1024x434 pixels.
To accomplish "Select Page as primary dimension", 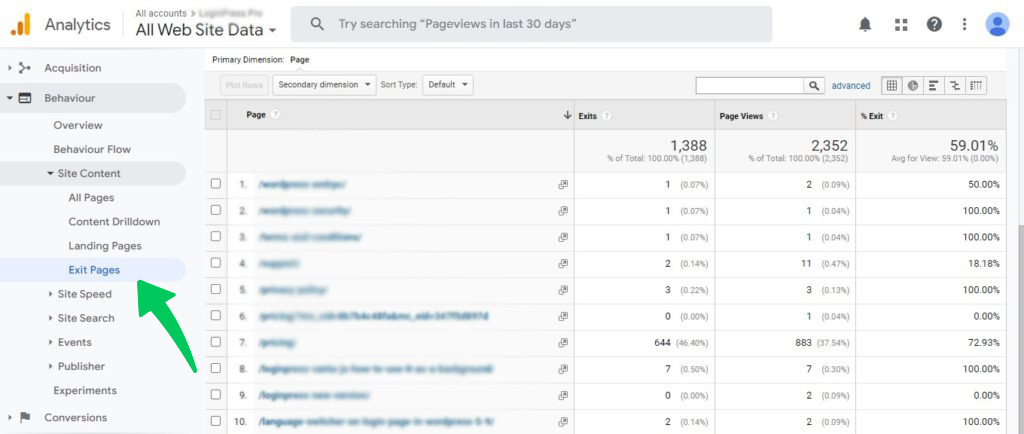I will point(300,59).
